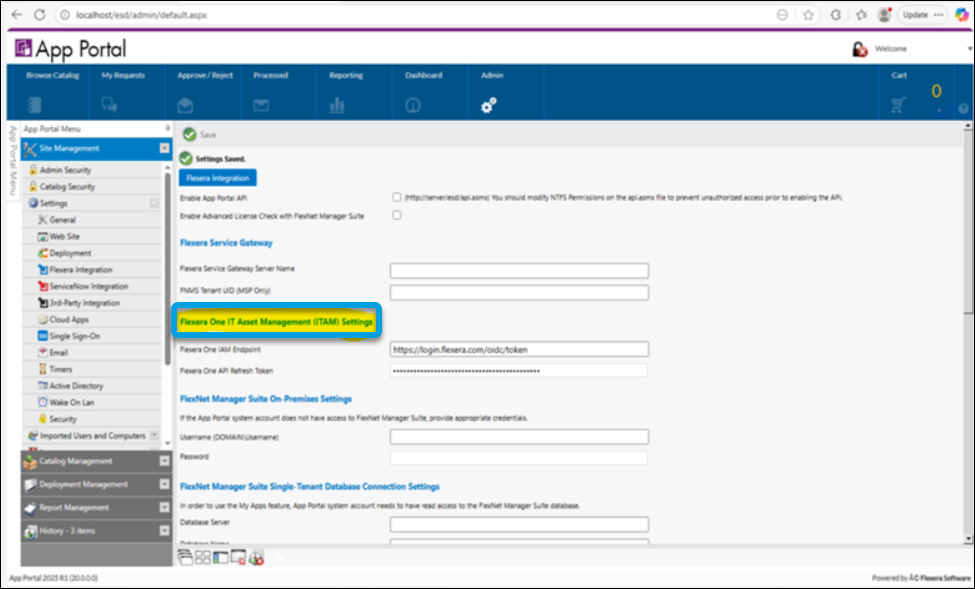Select Active Directory in the tree
Viewport: 975px width, 589px height.
click(x=76, y=386)
